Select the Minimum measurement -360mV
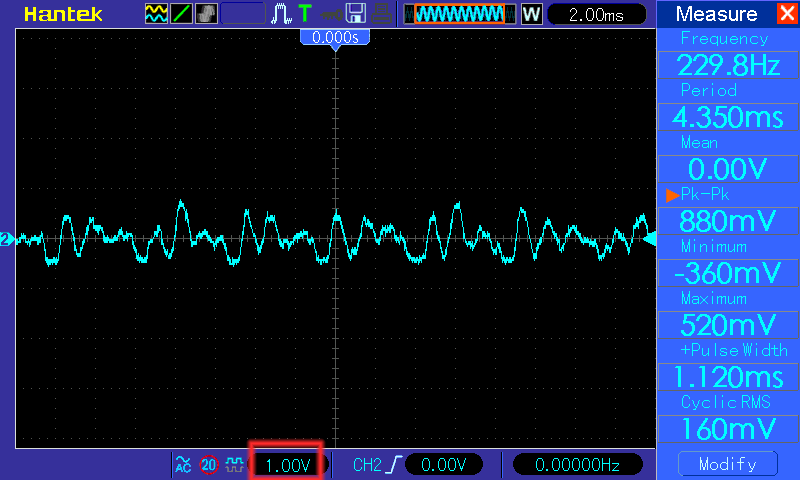800x480 pixels. (728, 273)
